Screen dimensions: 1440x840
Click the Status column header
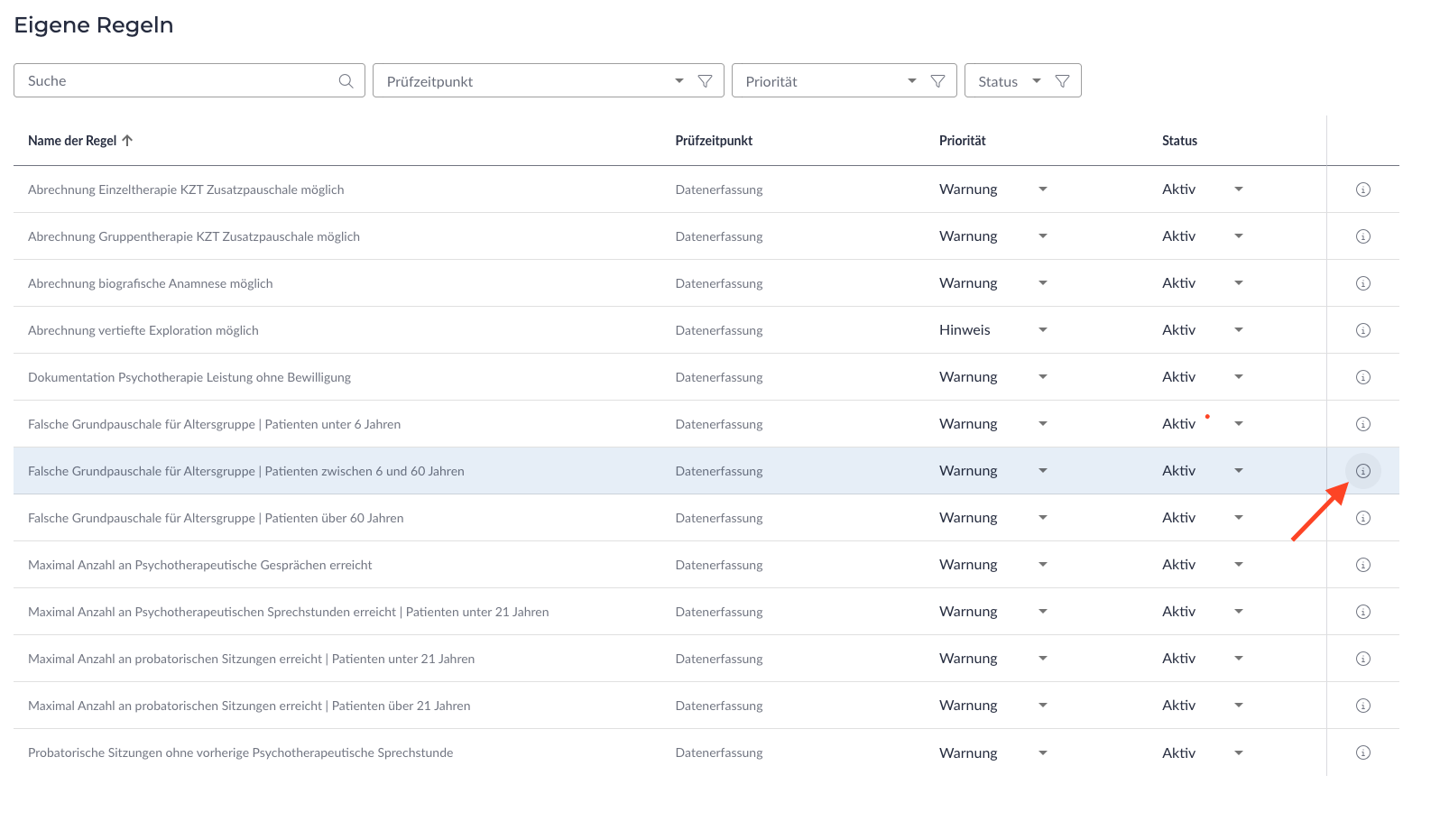click(1179, 141)
